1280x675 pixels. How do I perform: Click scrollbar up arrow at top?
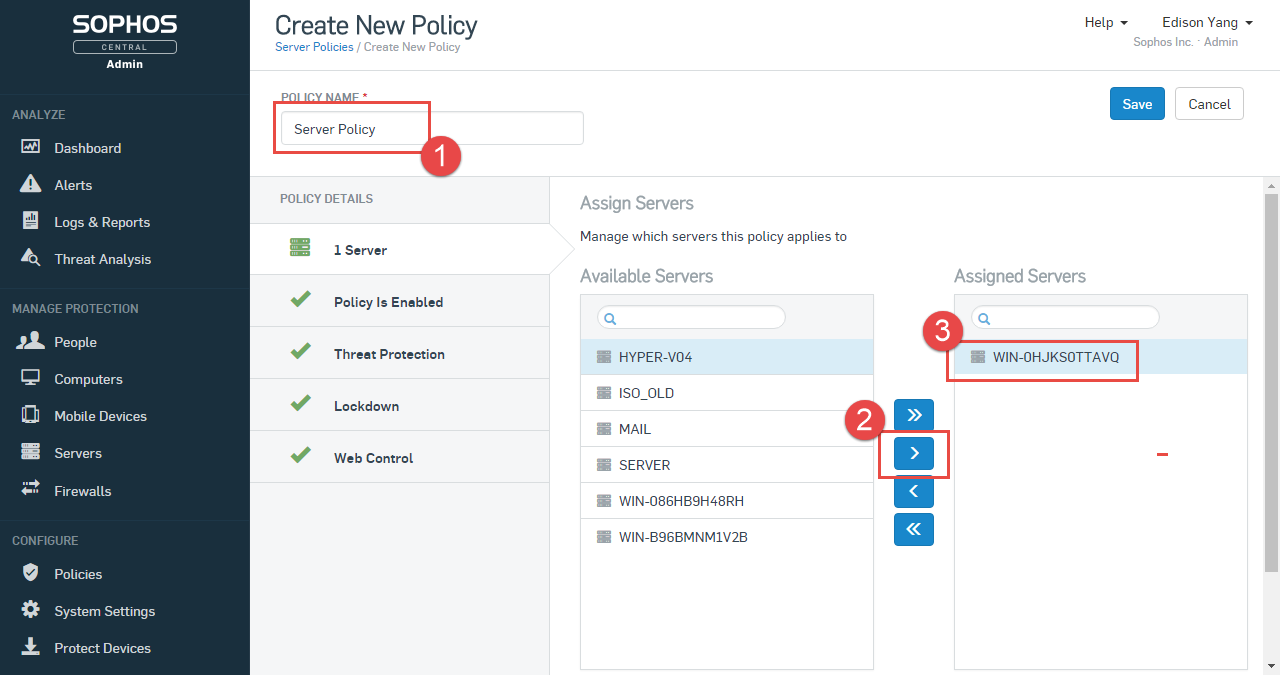(x=1271, y=185)
